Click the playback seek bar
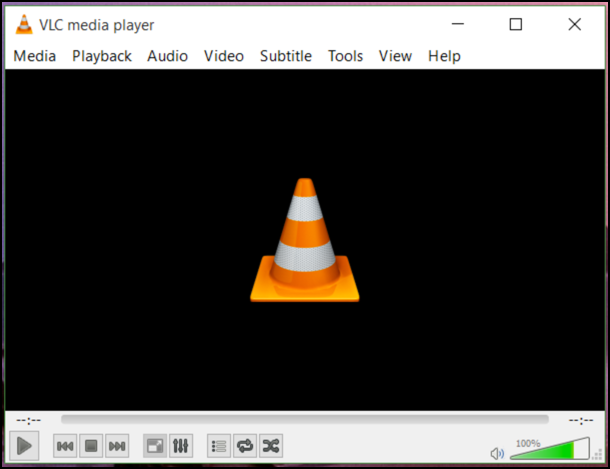Image resolution: width=610 pixels, height=469 pixels. tap(305, 420)
